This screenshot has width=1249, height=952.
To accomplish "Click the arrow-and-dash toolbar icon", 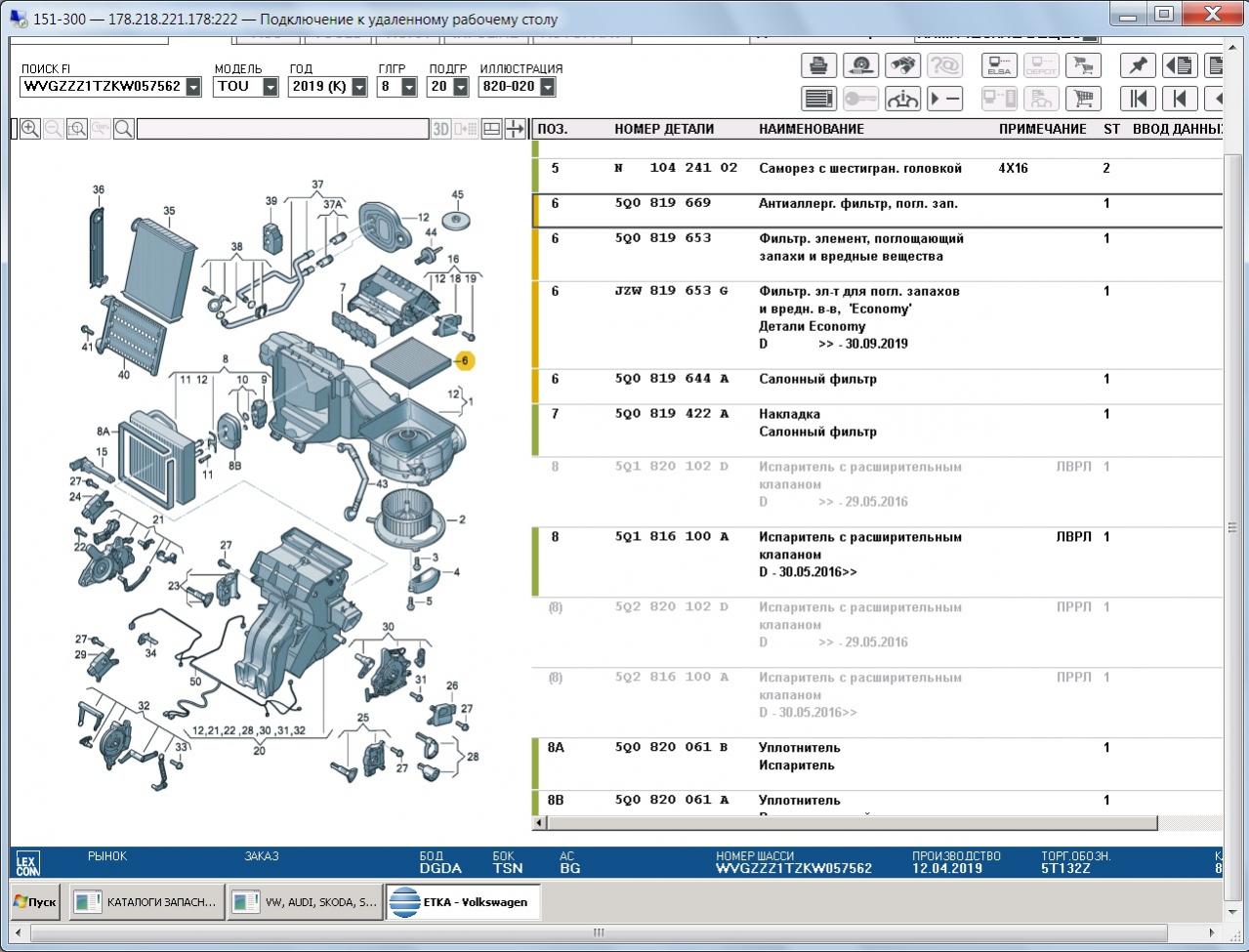I will [x=944, y=99].
